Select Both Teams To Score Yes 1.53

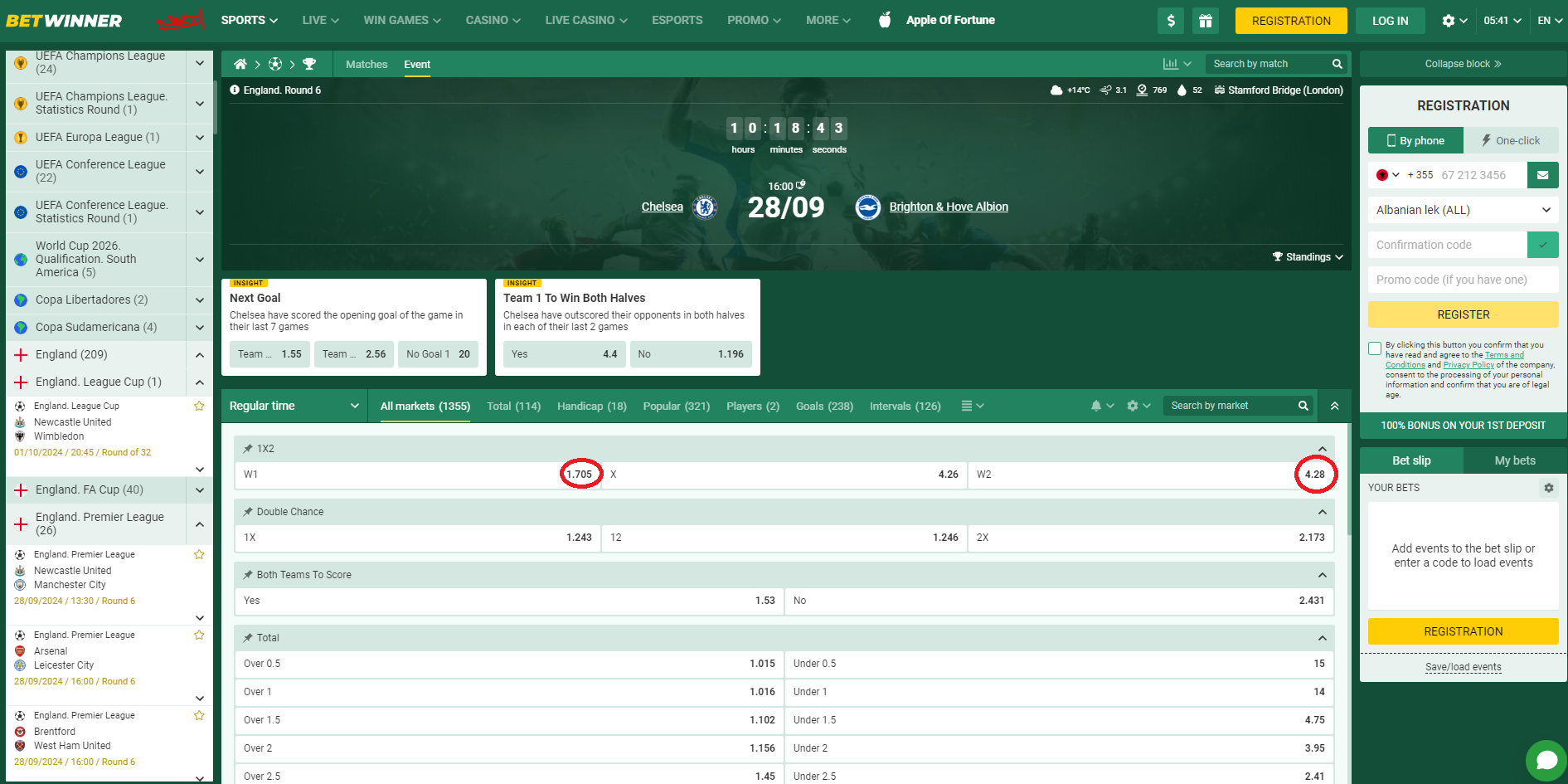coord(509,601)
